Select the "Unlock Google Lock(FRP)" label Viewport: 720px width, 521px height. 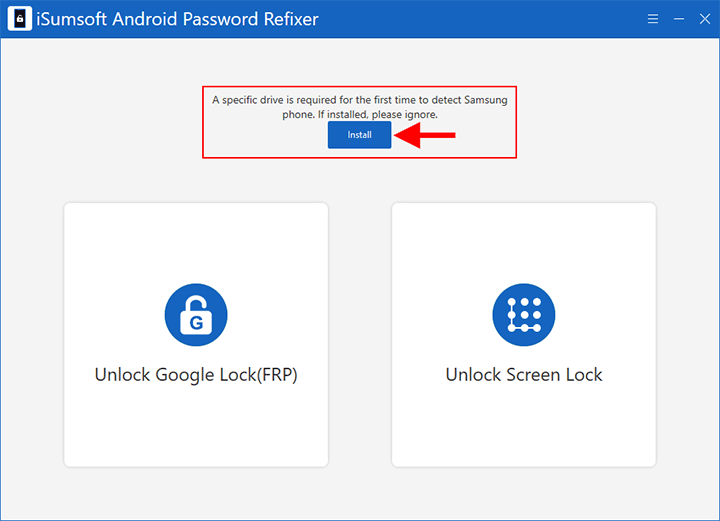(x=196, y=375)
